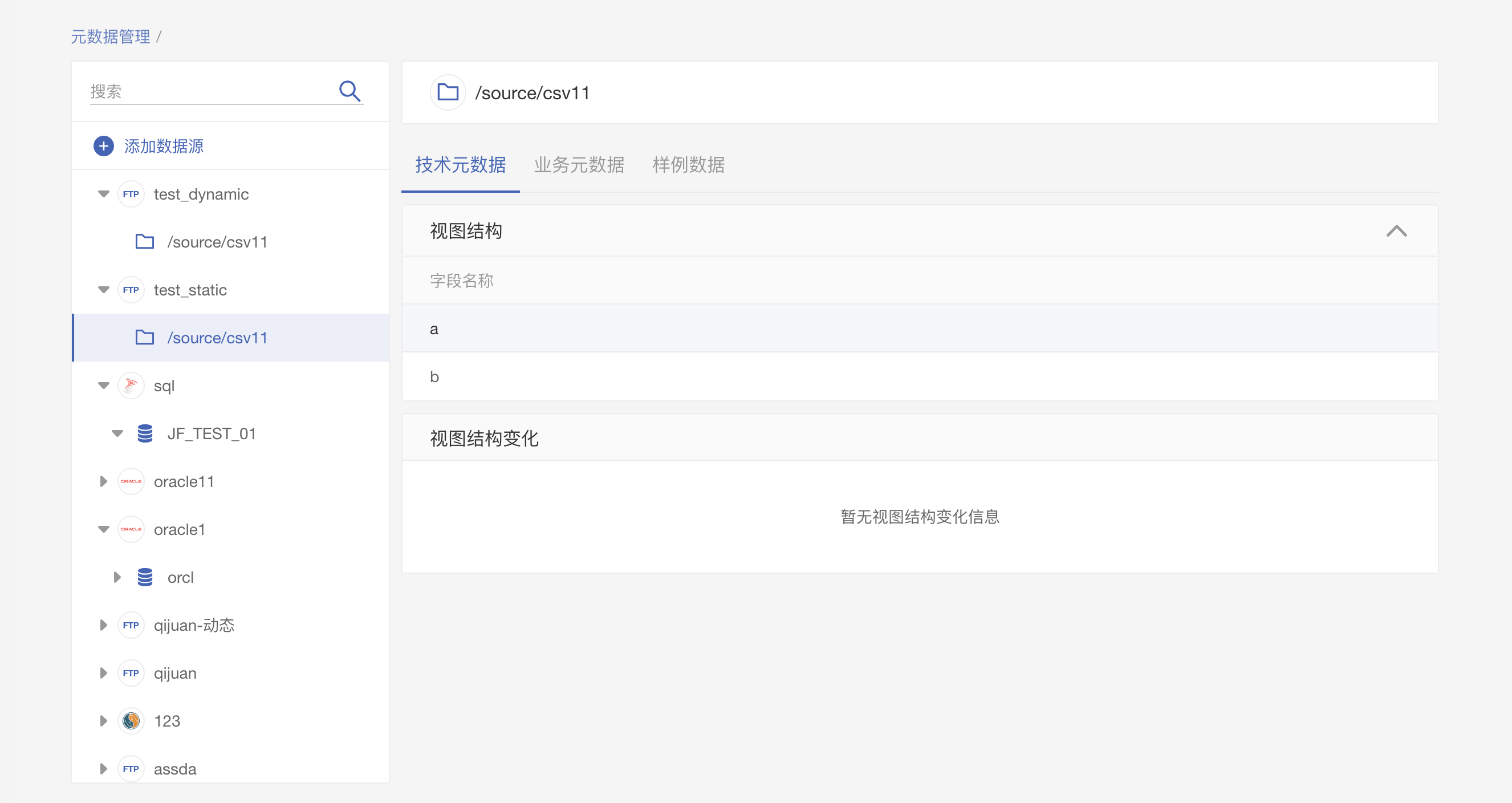The image size is (1512, 803).
Task: Click the database icon beside orcl
Action: tap(145, 577)
